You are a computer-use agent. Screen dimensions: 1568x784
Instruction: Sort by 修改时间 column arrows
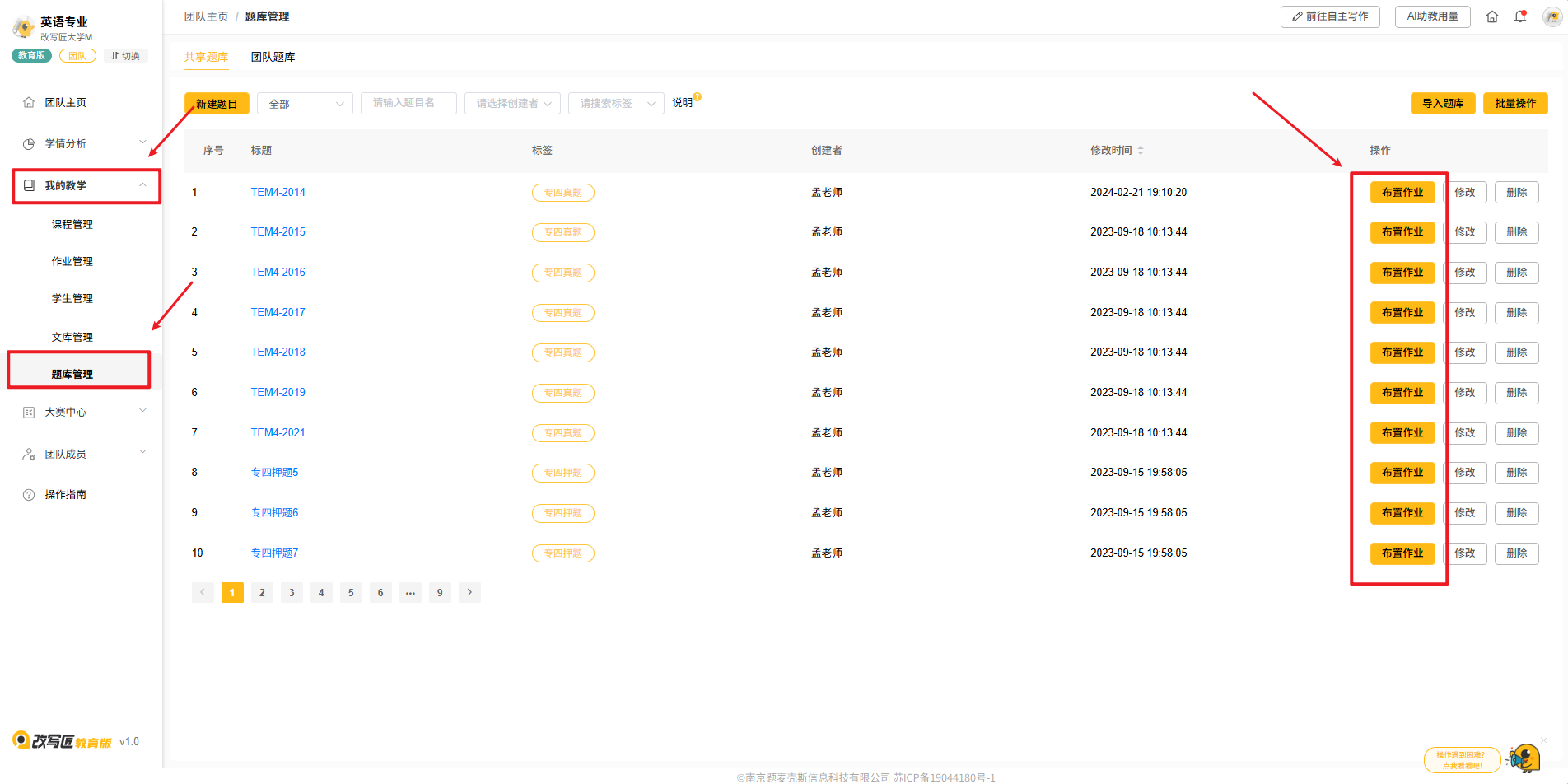1141,151
